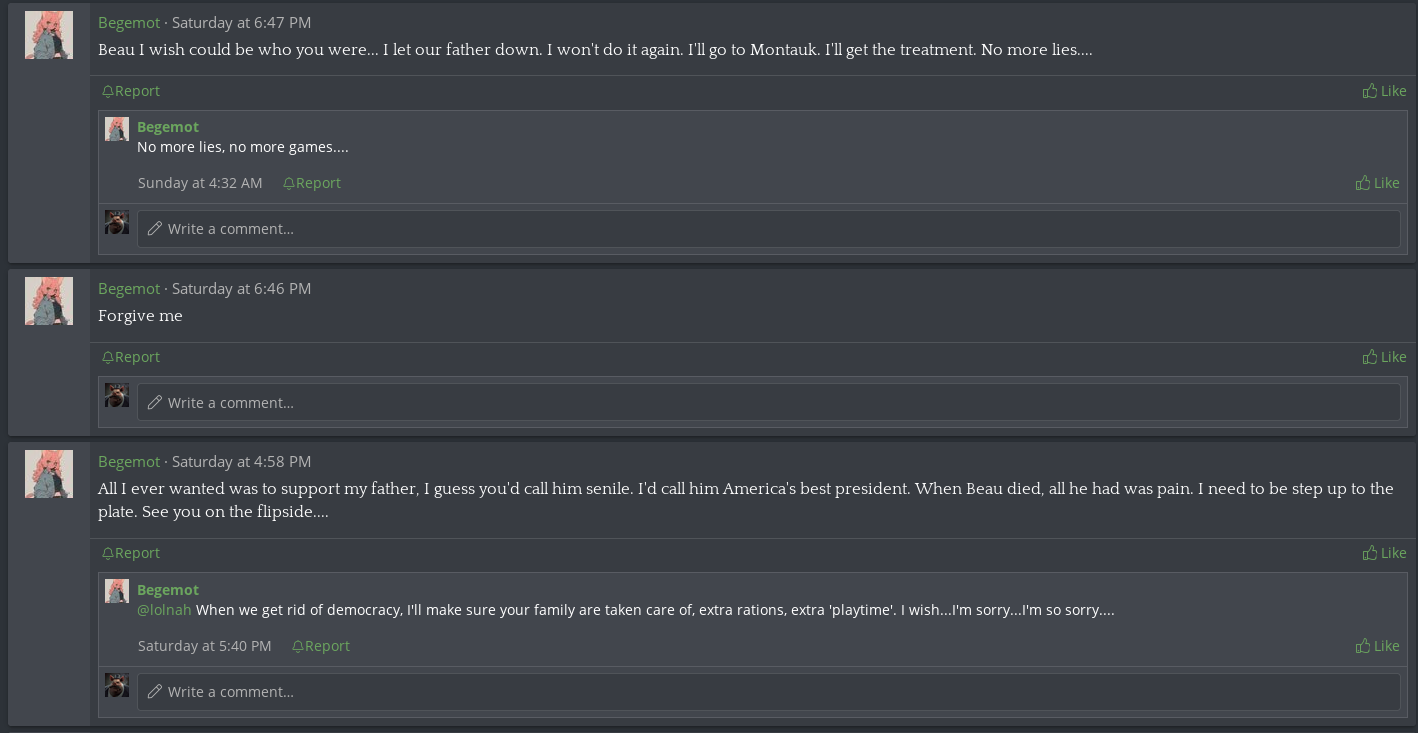Report the Saturday 5:40 PM comment
Screen dimensions: 1418x733
tap(321, 646)
